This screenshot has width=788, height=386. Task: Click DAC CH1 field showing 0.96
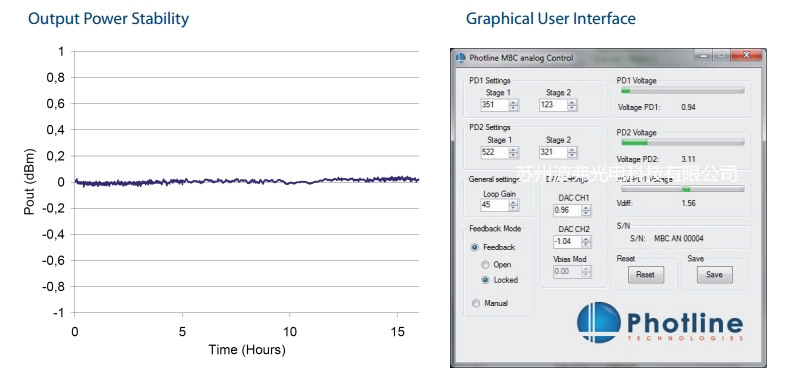click(568, 211)
